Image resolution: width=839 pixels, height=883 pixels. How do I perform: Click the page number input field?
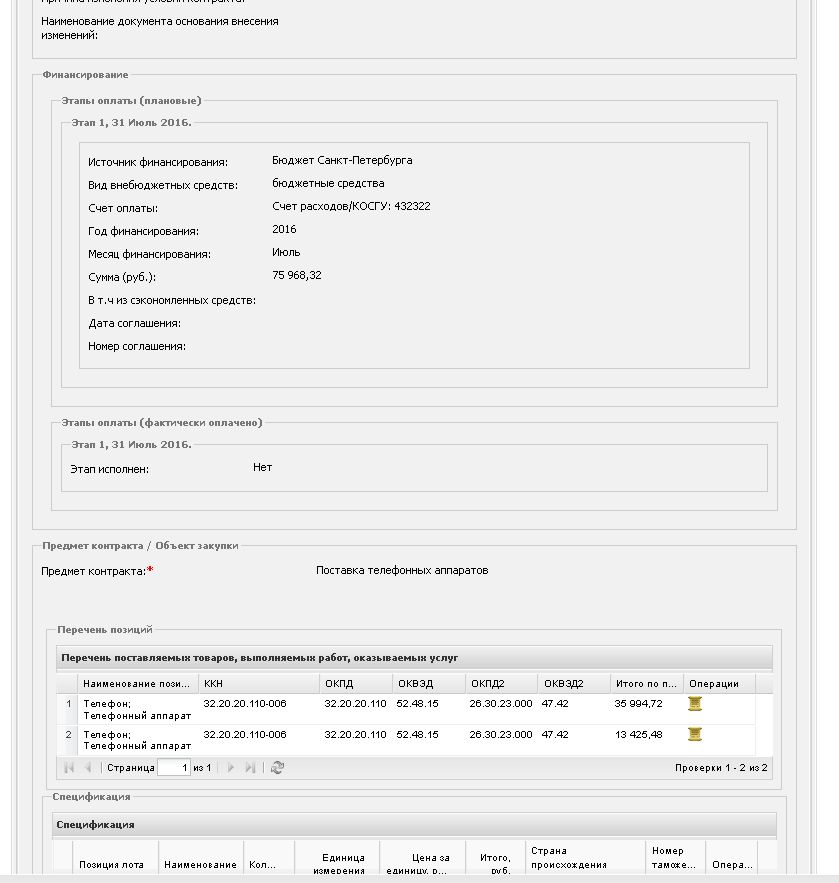[173, 768]
